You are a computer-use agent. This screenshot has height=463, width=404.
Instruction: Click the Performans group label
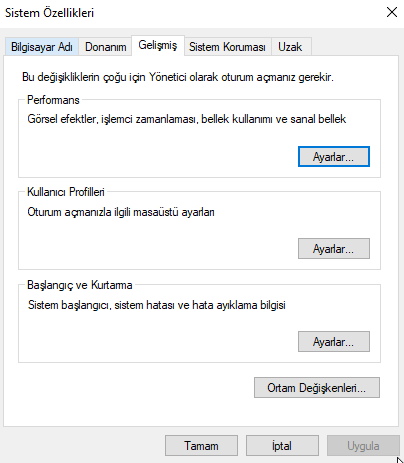(53, 100)
